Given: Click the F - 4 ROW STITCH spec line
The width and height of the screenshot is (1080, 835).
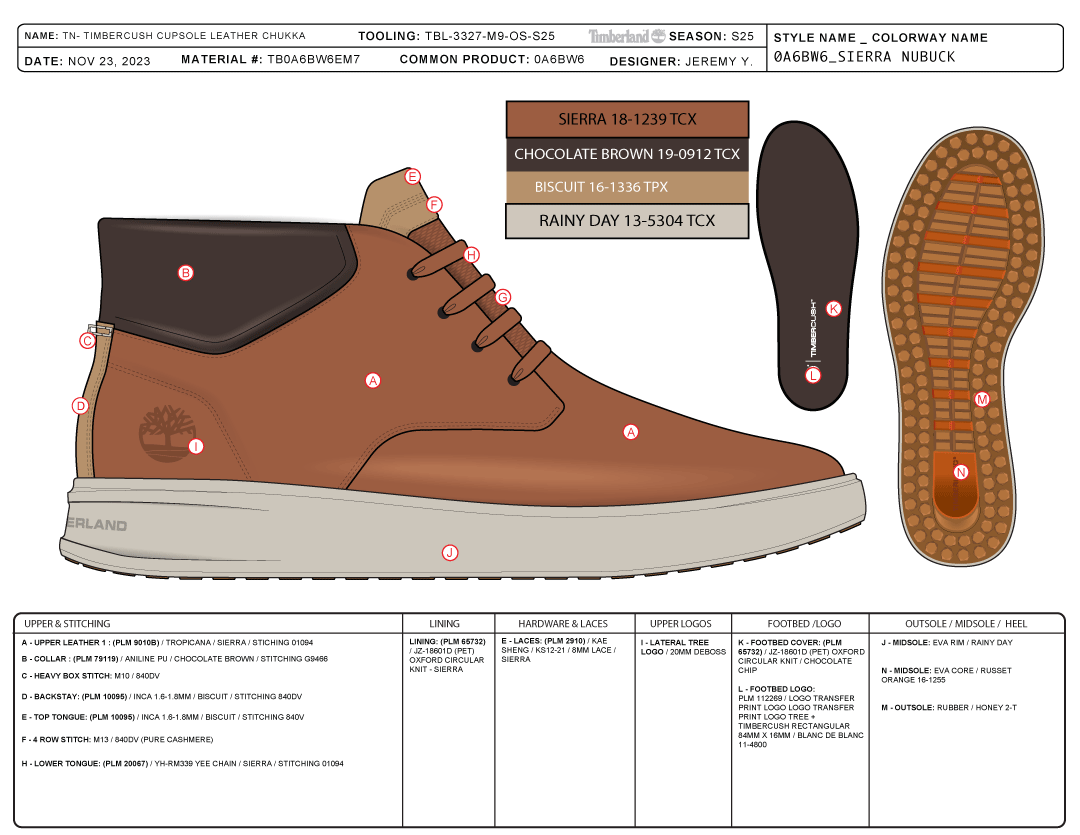Looking at the screenshot, I should pos(117,739).
